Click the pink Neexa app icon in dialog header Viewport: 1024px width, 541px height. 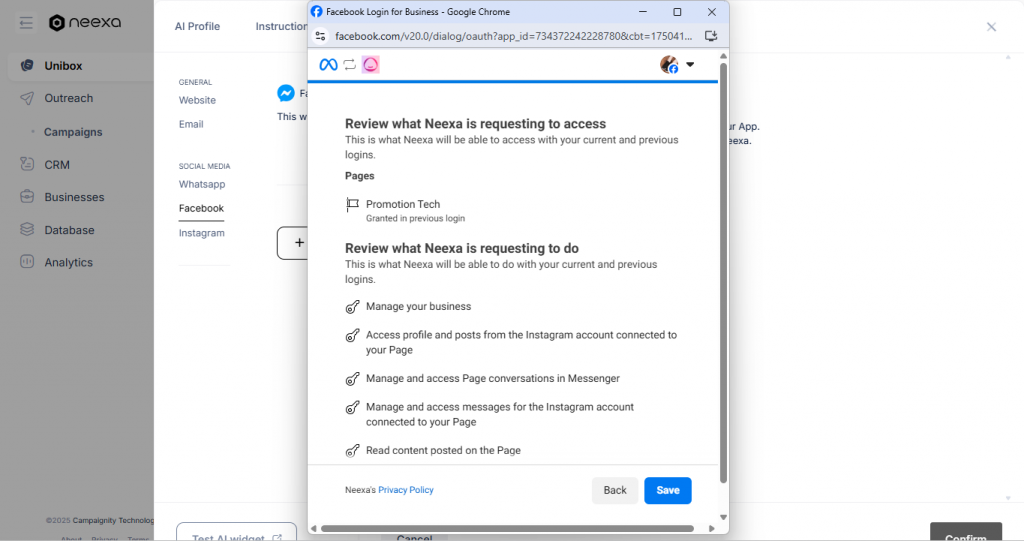[370, 64]
